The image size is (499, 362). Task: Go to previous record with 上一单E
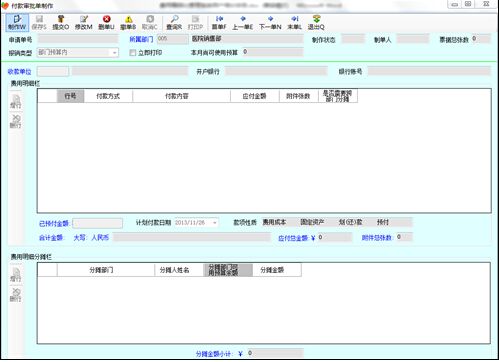coord(242,23)
